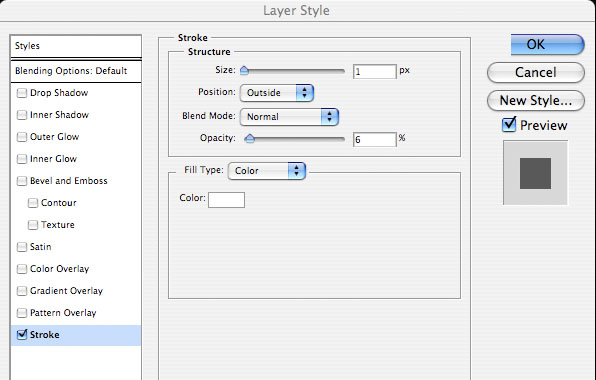
Task: Click the New Style... button
Action: 536,100
